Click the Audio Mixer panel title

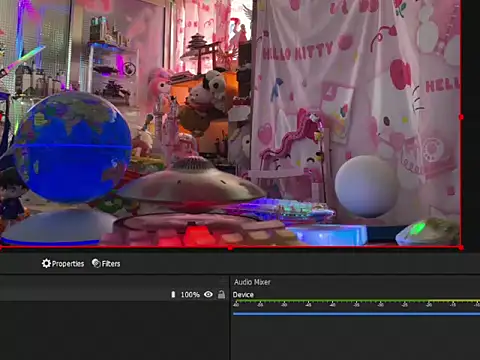click(x=252, y=282)
